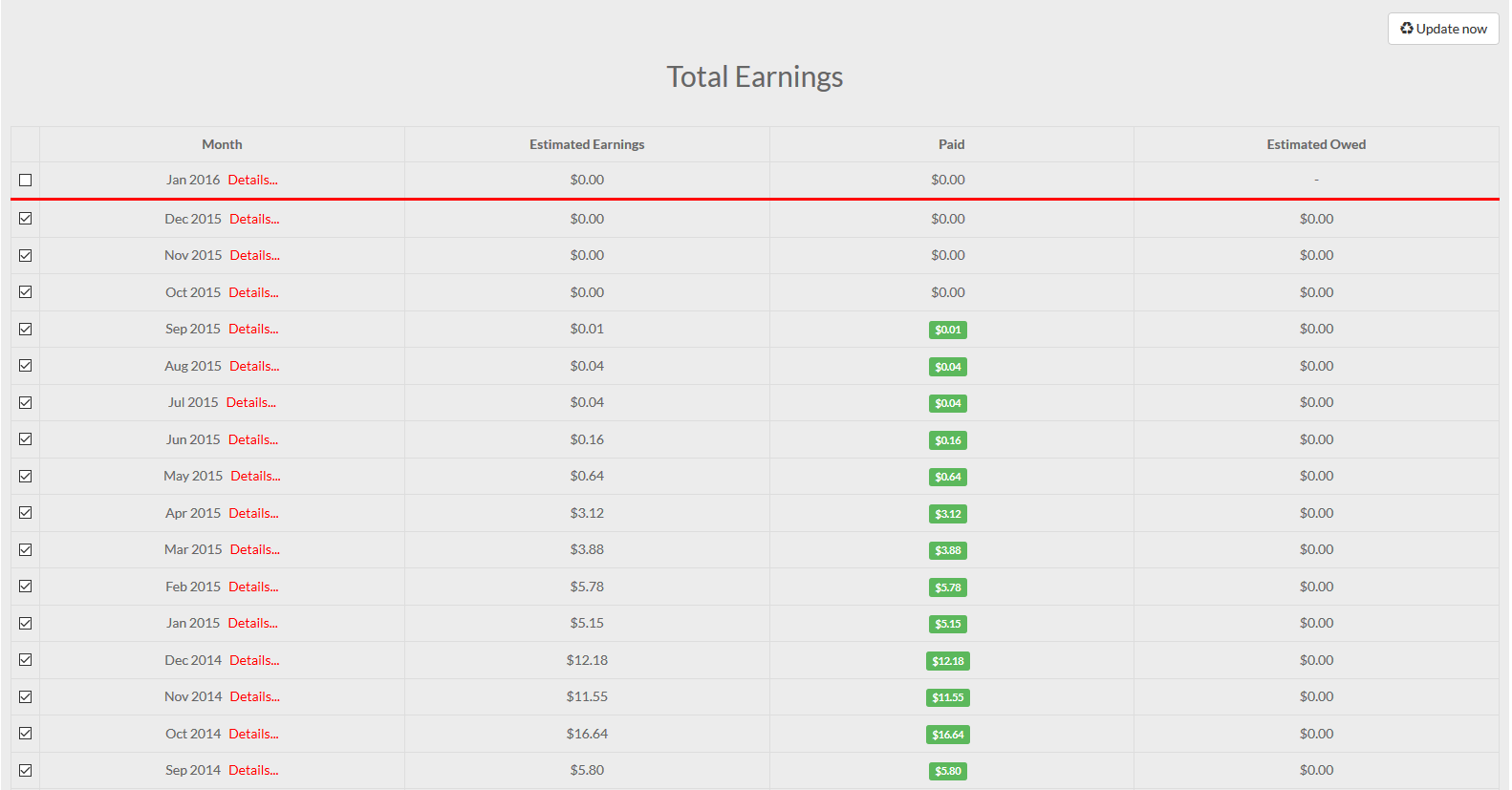Show Details for Apr 2015
1512x790 pixels.
253,513
